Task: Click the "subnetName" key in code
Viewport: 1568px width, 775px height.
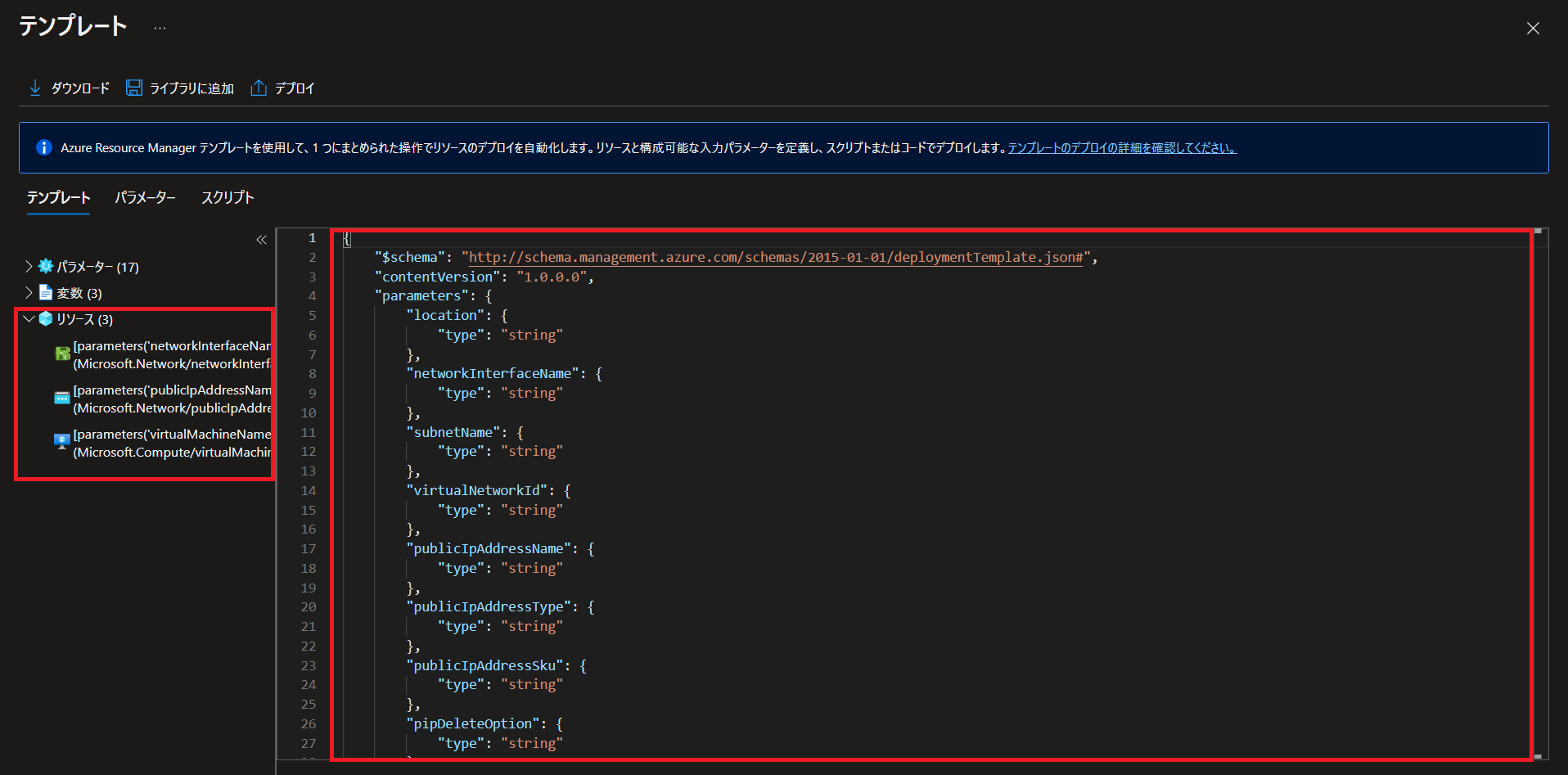Action: point(453,432)
